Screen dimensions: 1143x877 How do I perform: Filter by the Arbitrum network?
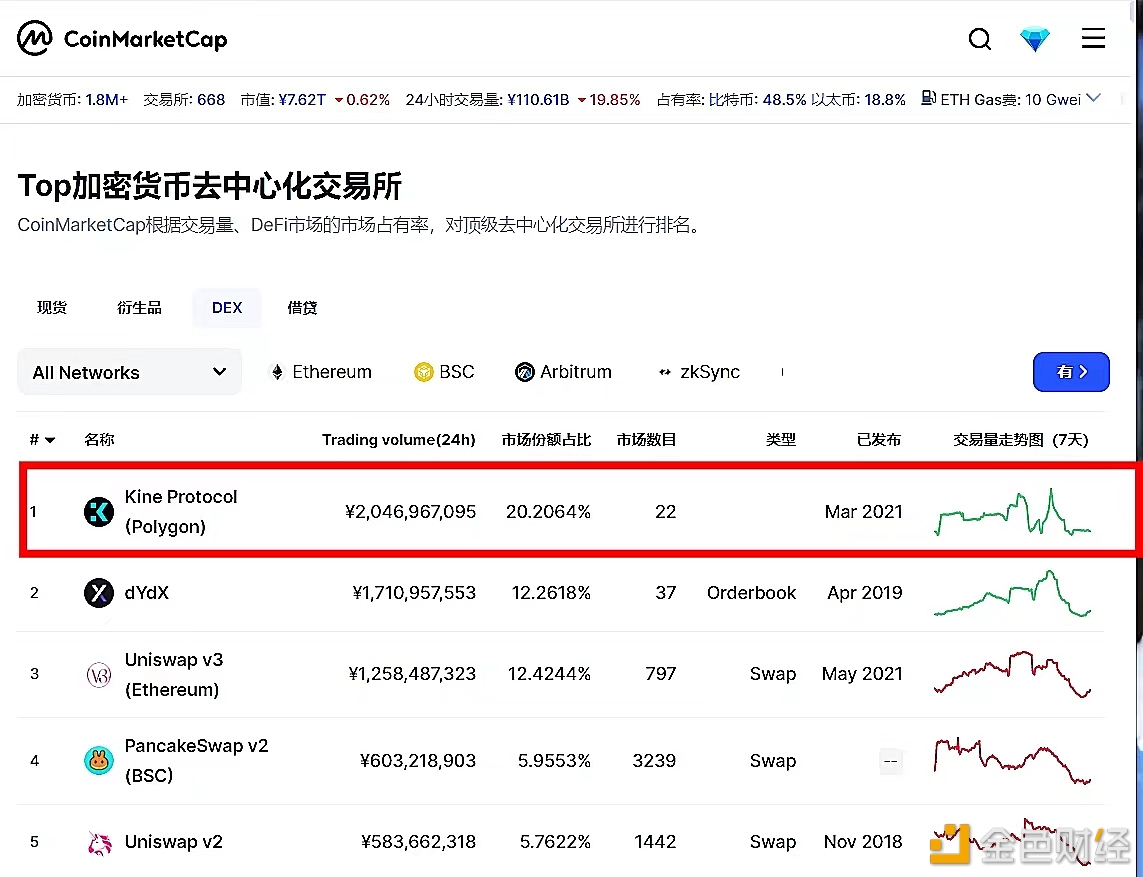[563, 373]
